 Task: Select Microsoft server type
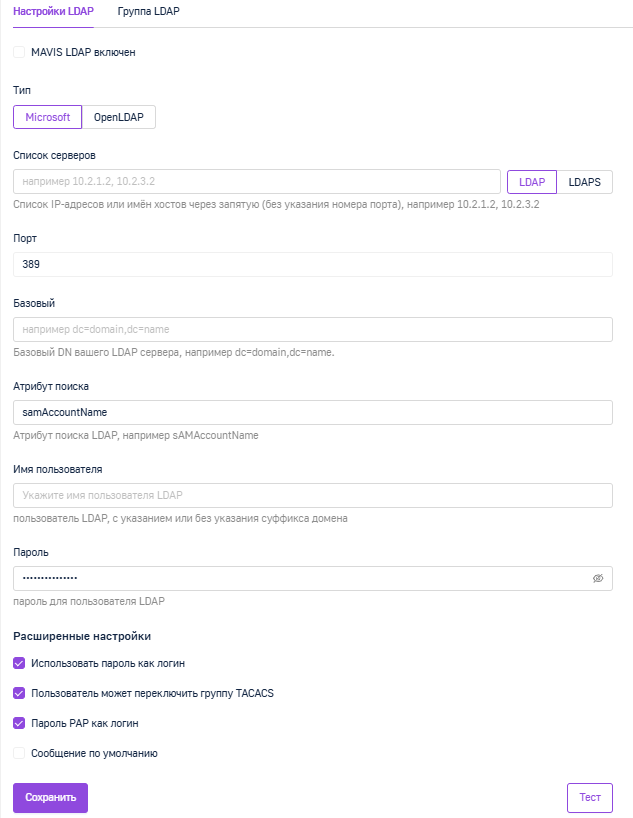coord(47,117)
